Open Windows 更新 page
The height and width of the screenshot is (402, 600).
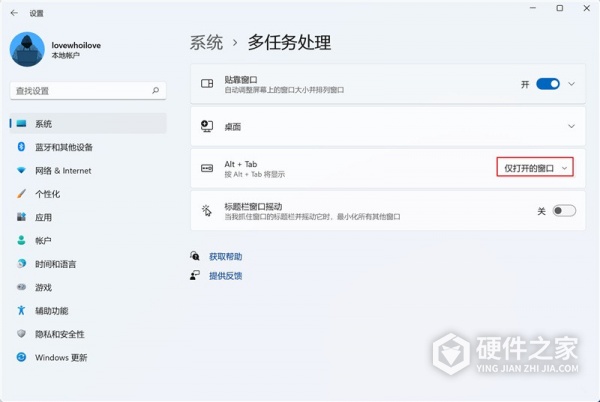[x=88, y=357]
